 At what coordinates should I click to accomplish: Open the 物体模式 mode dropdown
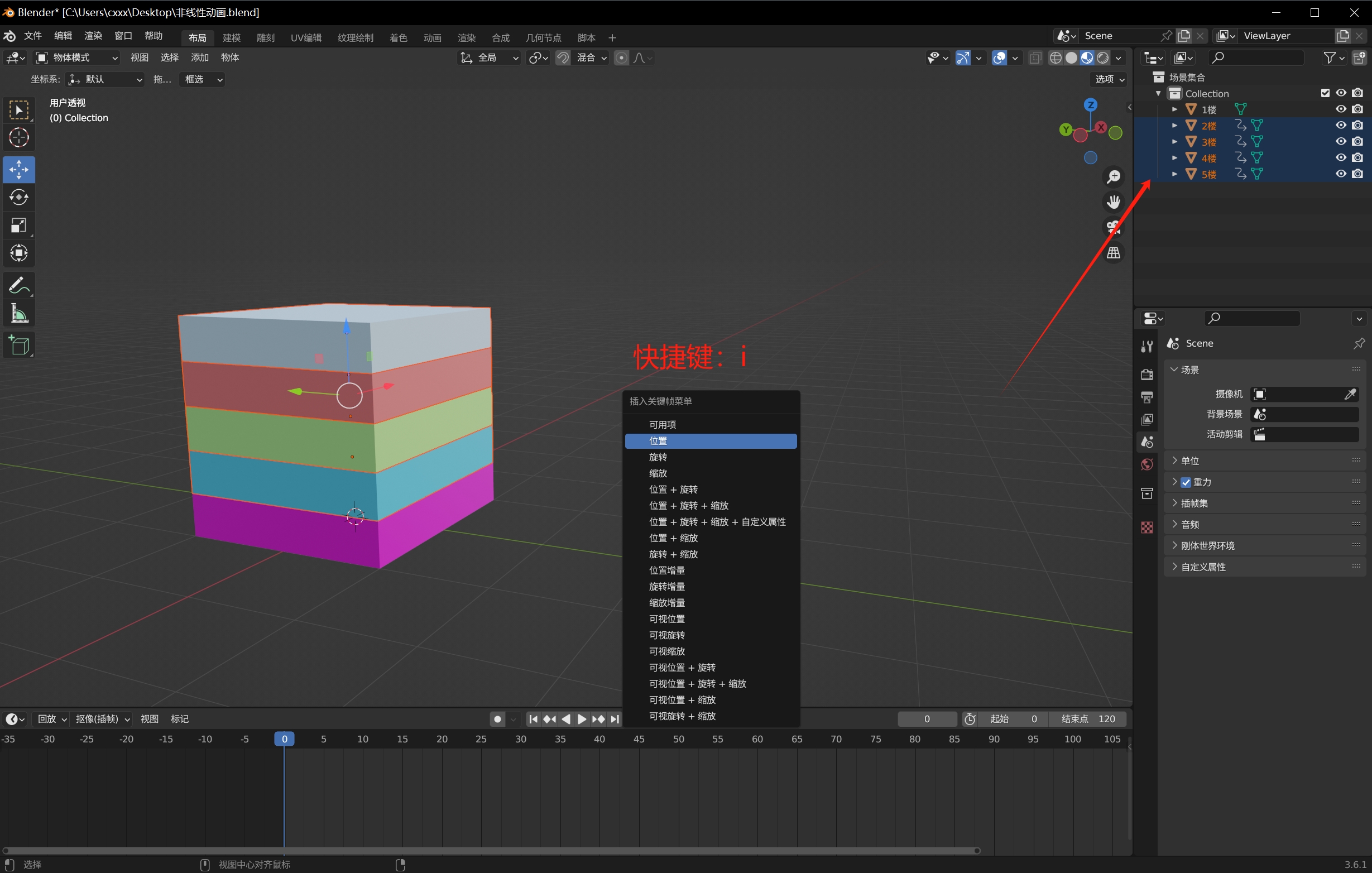click(77, 57)
